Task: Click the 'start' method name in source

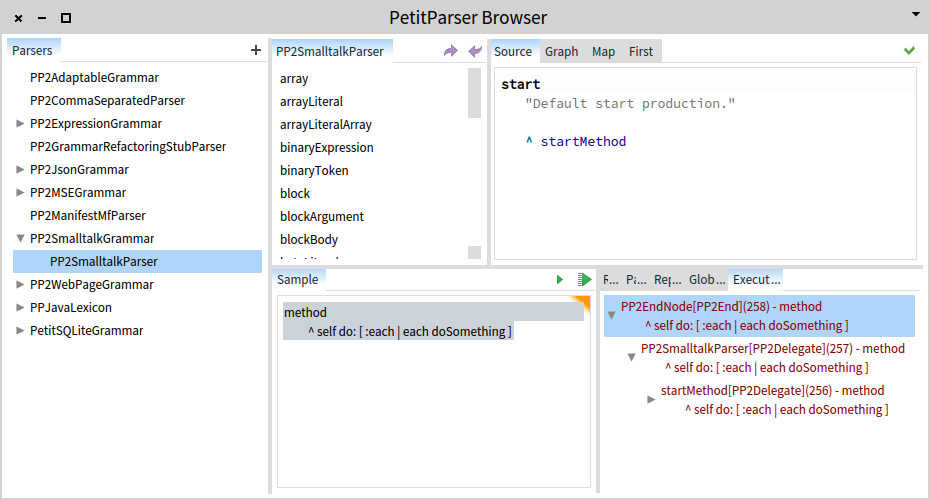Action: (x=521, y=84)
